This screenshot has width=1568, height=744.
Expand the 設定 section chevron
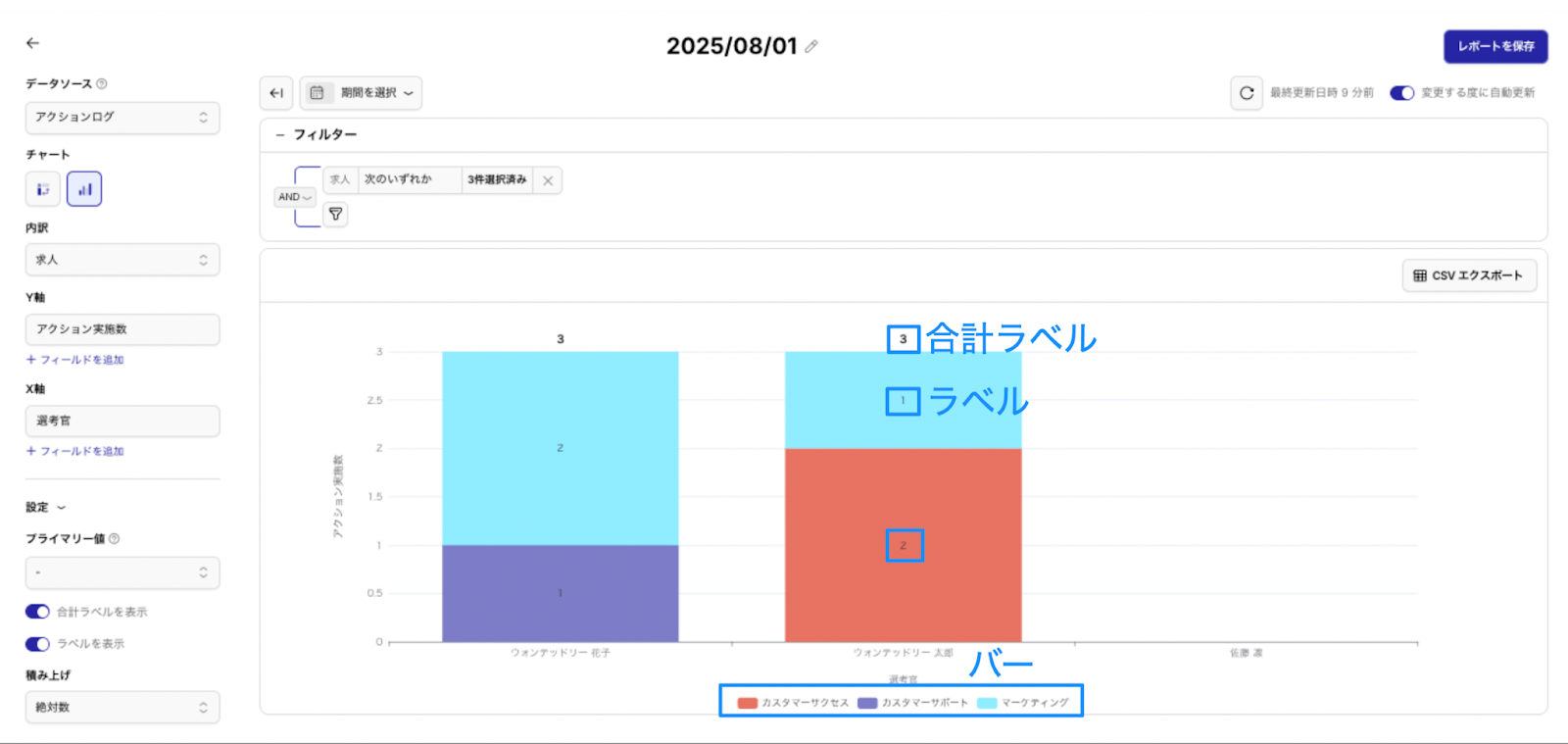(x=61, y=508)
